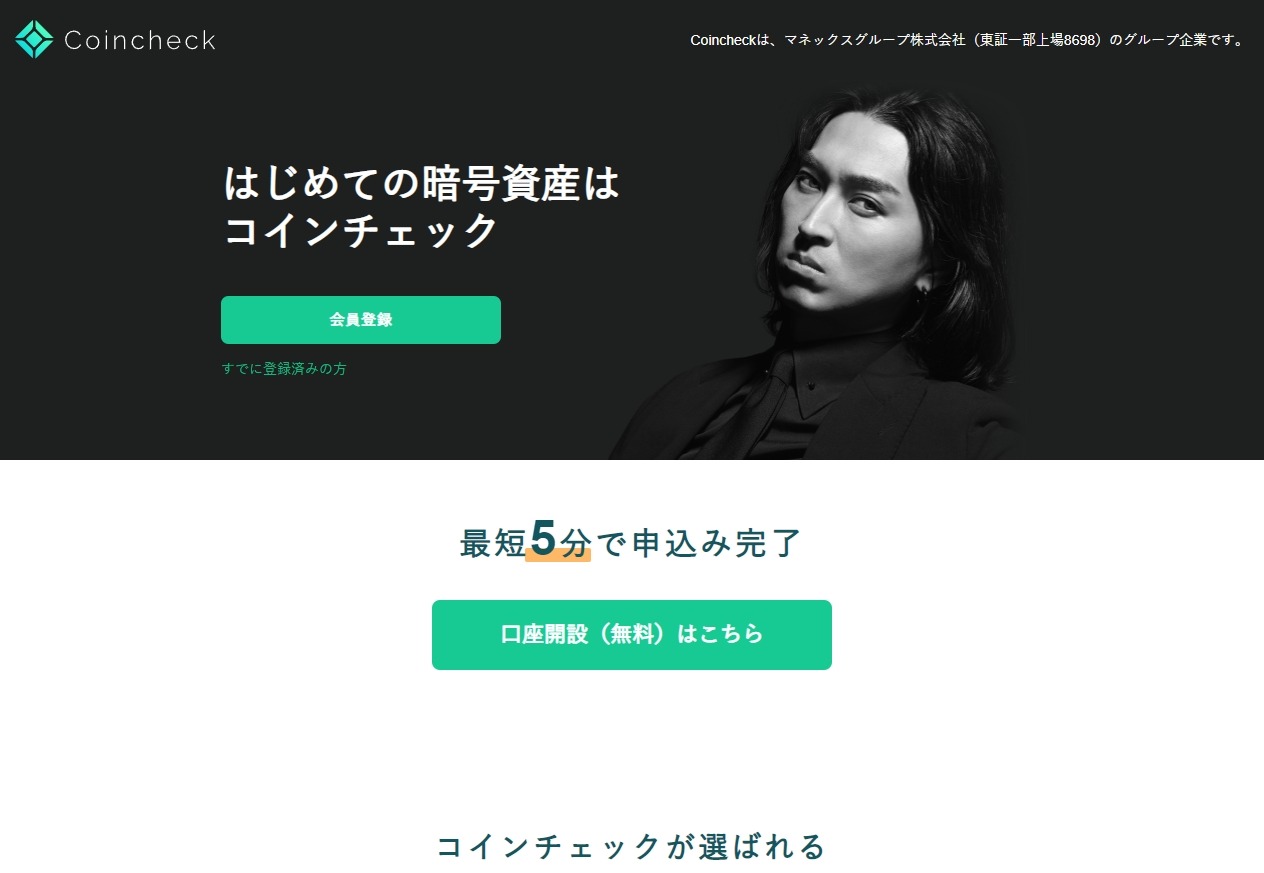Viewport: 1264px width, 873px height.
Task: Click the 会員登録 button
Action: (361, 320)
